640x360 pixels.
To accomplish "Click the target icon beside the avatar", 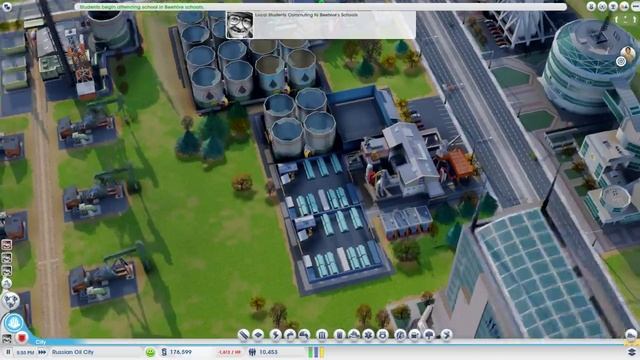I will pyautogui.click(x=621, y=62).
